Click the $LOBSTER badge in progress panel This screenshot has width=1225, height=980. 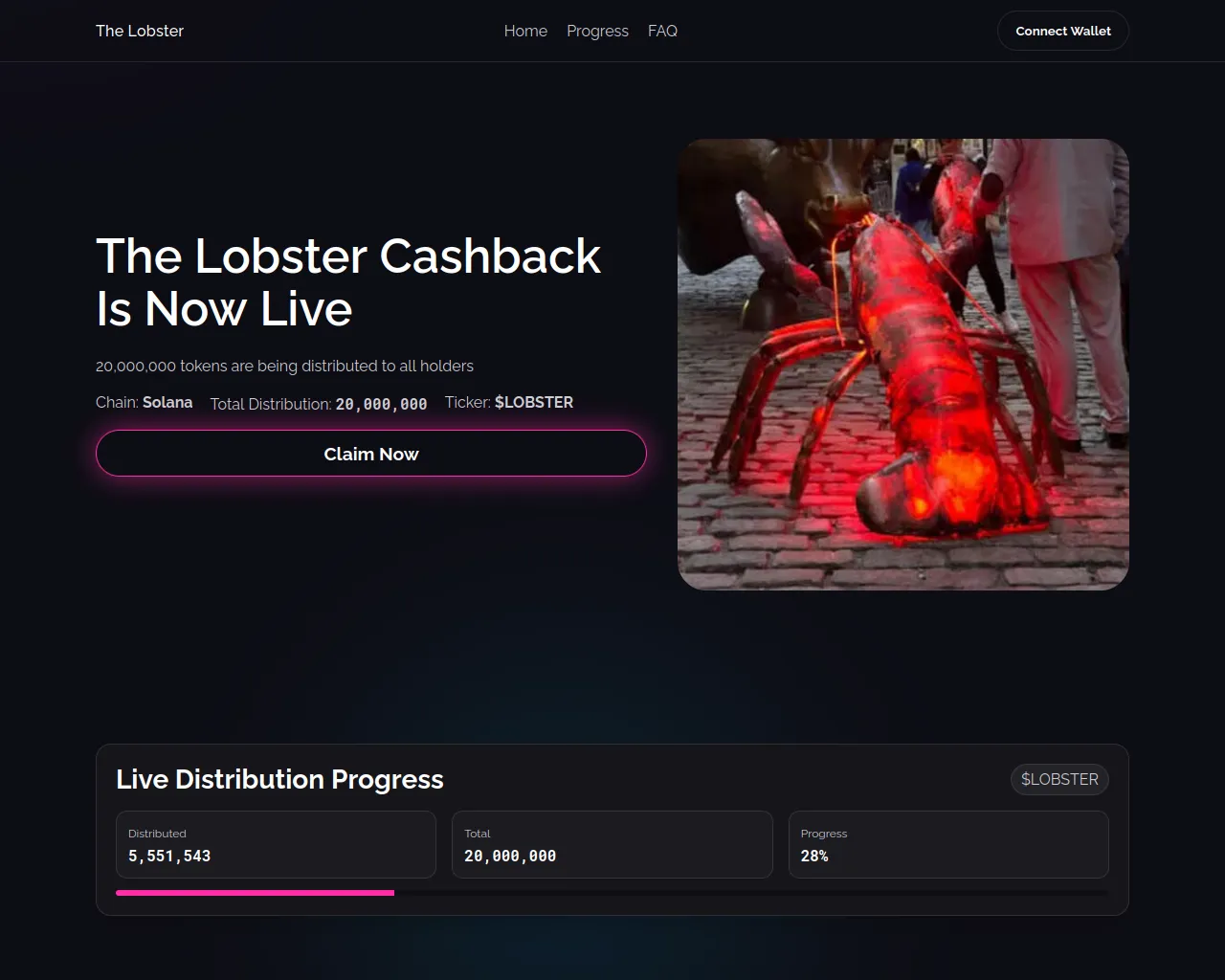pos(1059,779)
